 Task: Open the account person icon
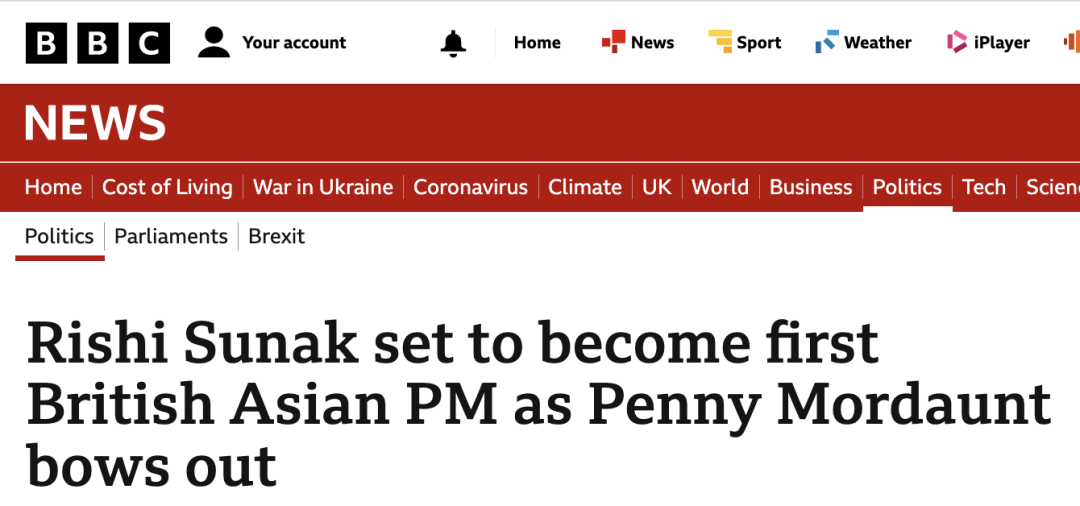tap(214, 43)
